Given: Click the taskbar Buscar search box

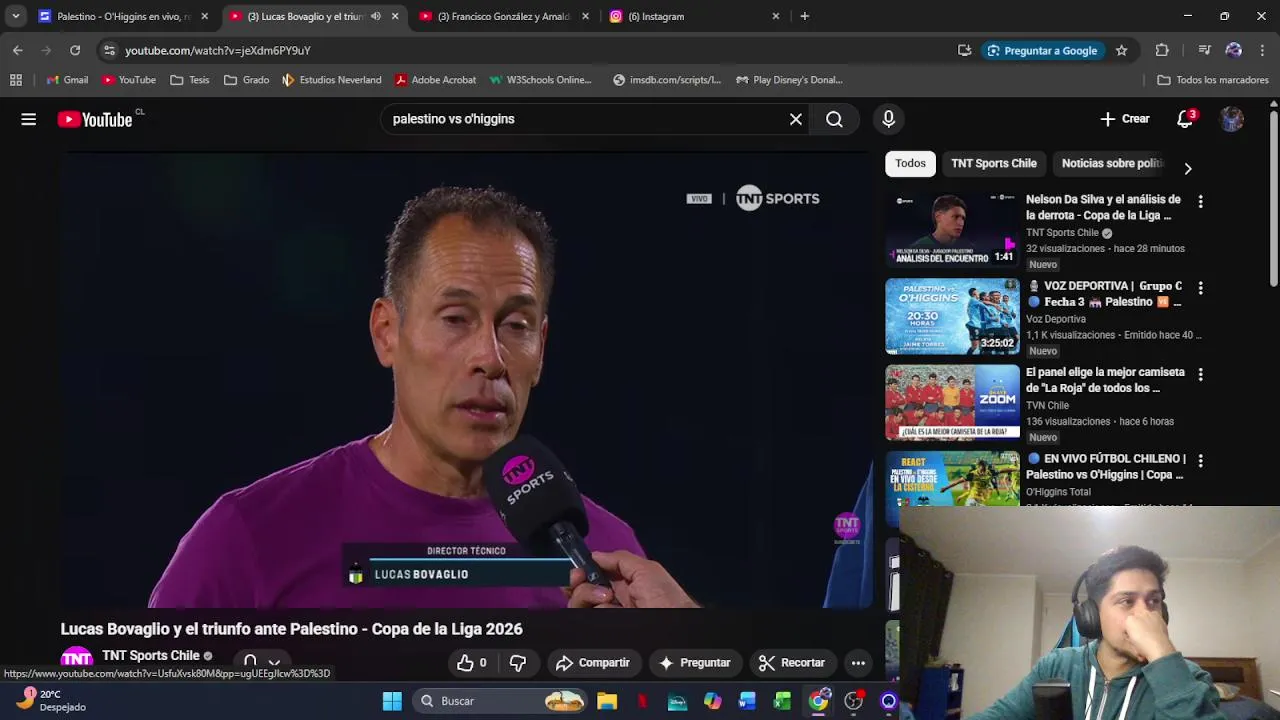Looking at the screenshot, I should tap(500, 701).
